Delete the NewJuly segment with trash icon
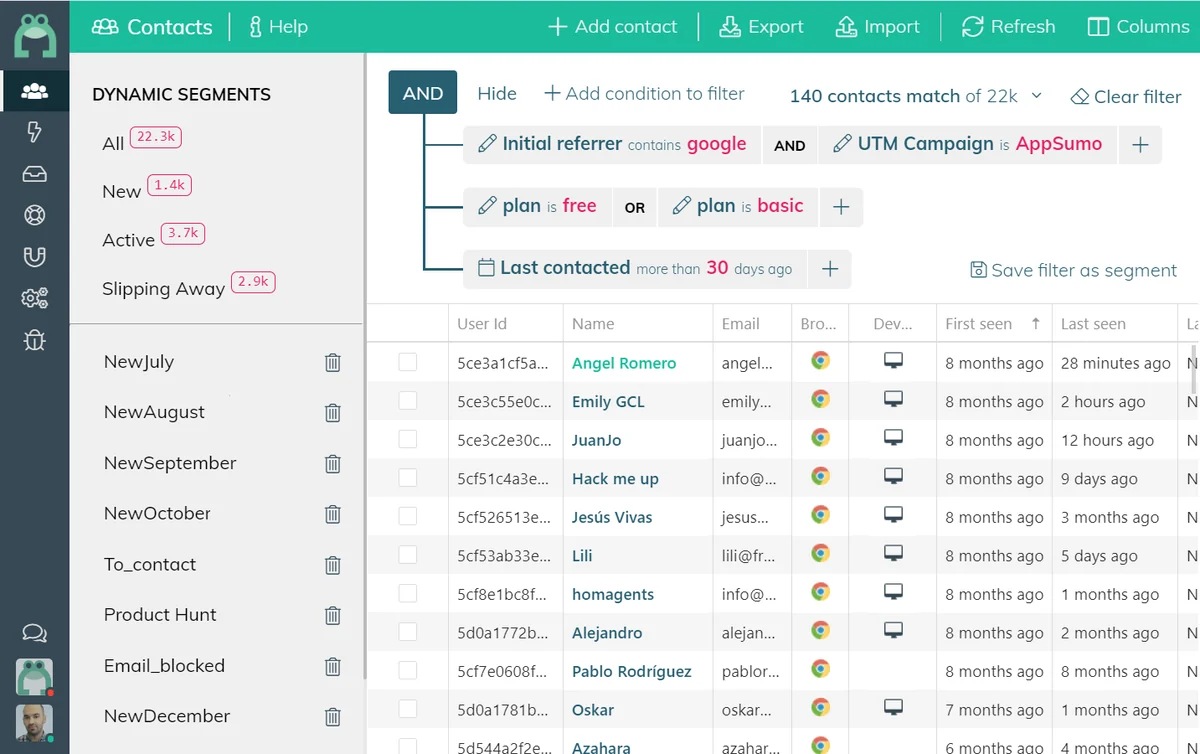Screen dimensions: 1200x754 click(x=333, y=363)
